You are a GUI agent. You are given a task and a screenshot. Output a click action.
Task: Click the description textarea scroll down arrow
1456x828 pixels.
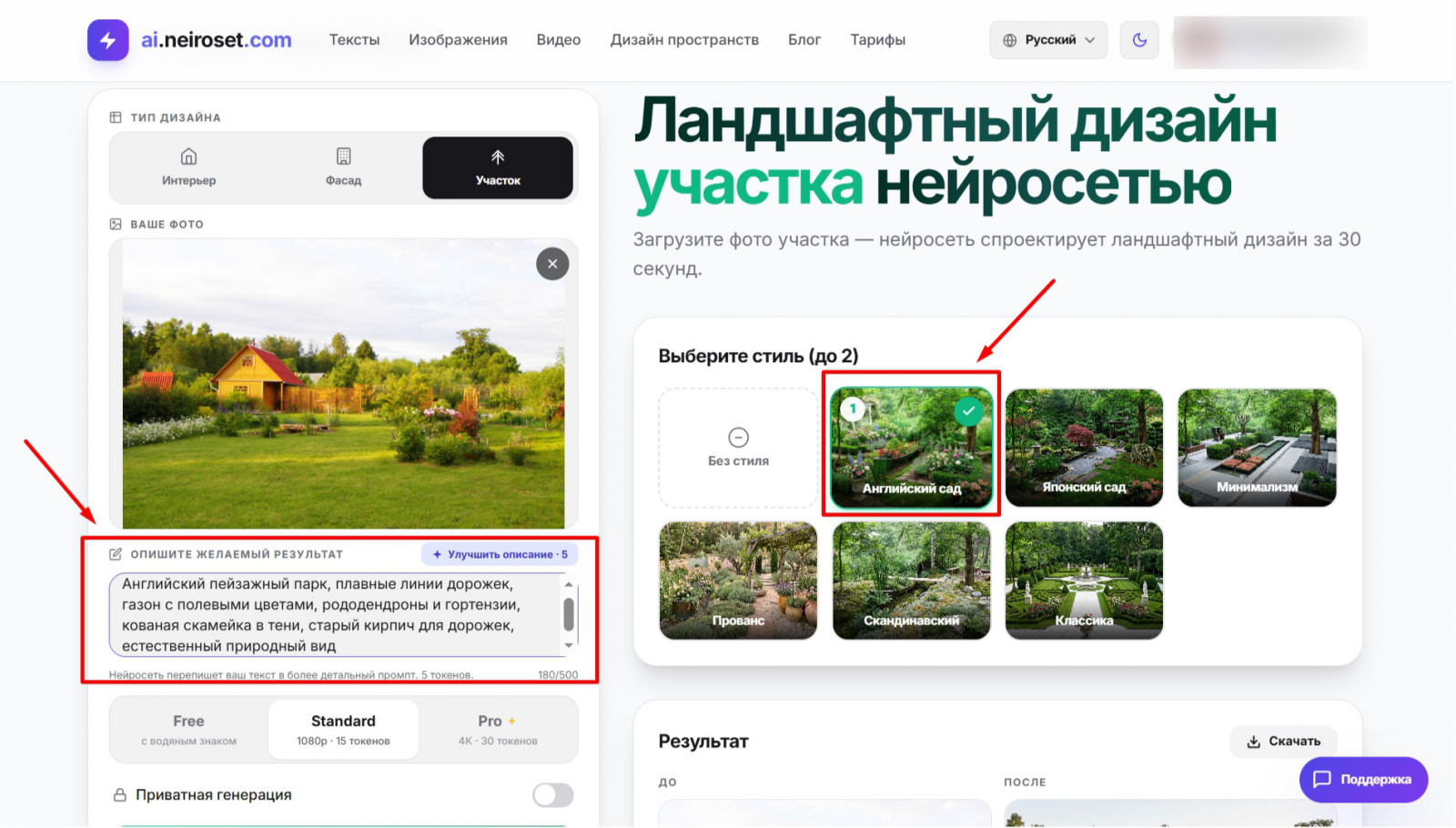click(x=569, y=645)
